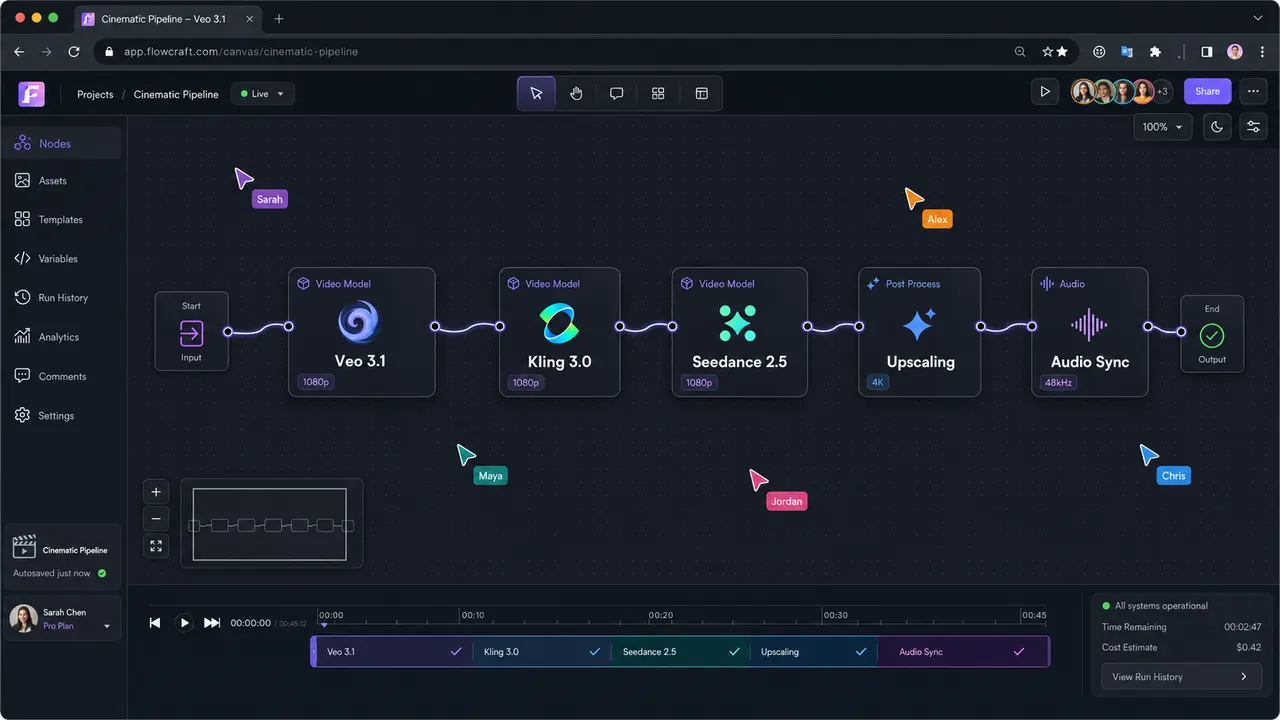Toggle the Audio Sync timeline checkmark
The height and width of the screenshot is (720, 1280).
click(1019, 652)
